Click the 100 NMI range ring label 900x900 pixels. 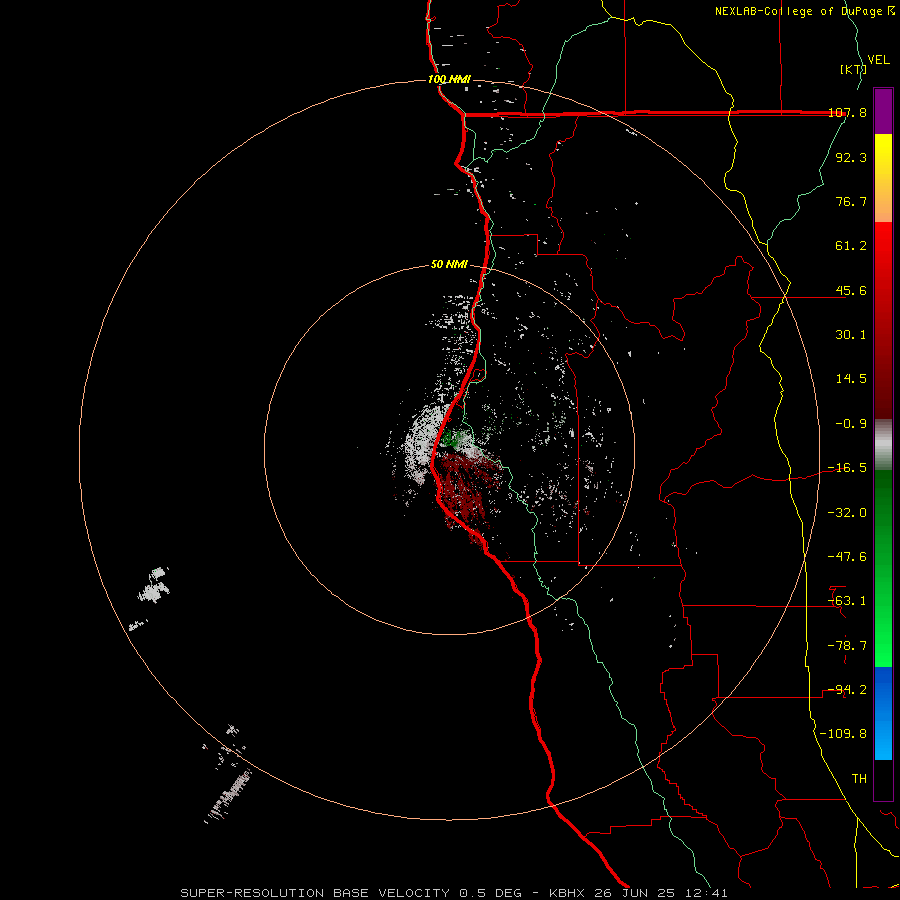coord(449,79)
